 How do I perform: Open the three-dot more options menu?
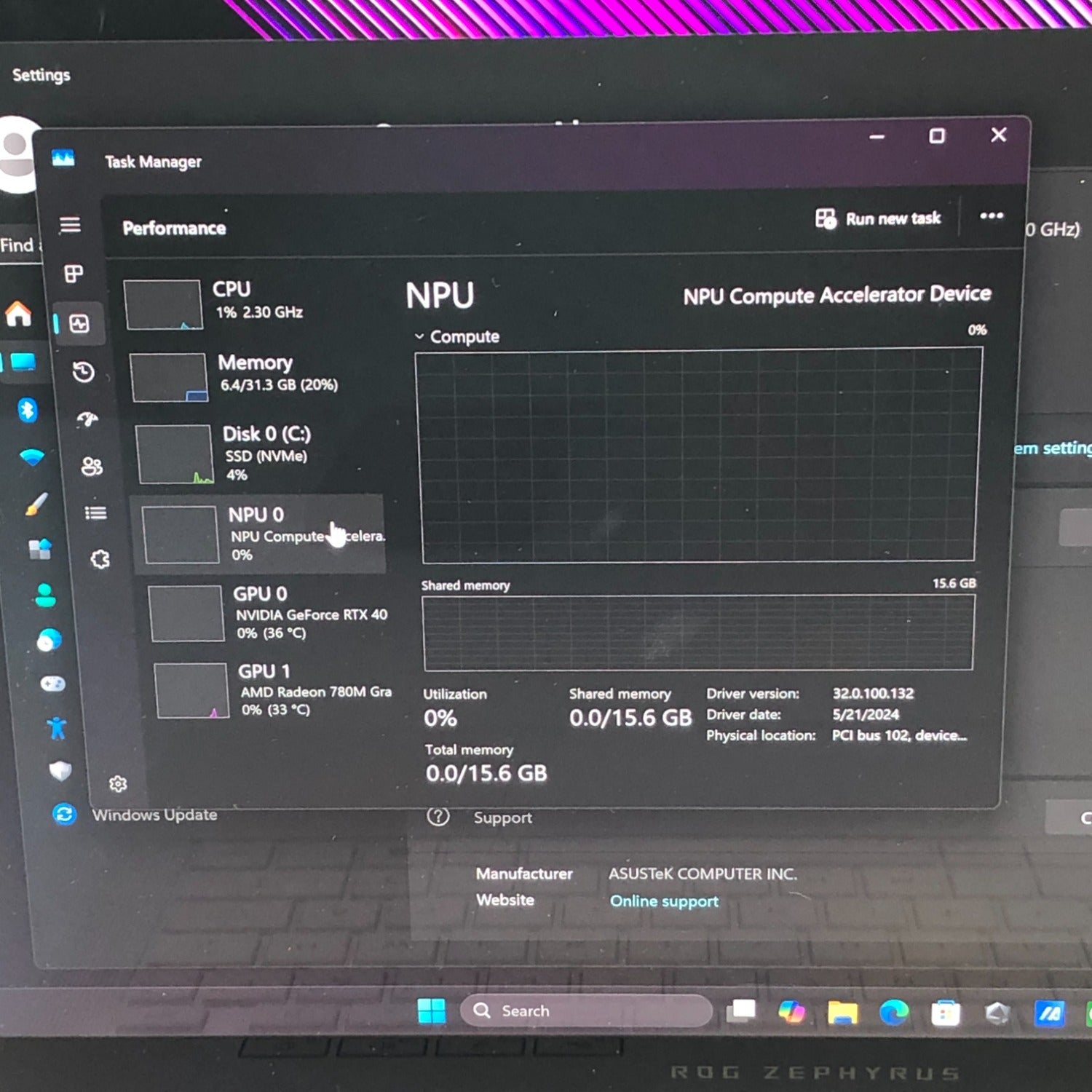click(991, 215)
